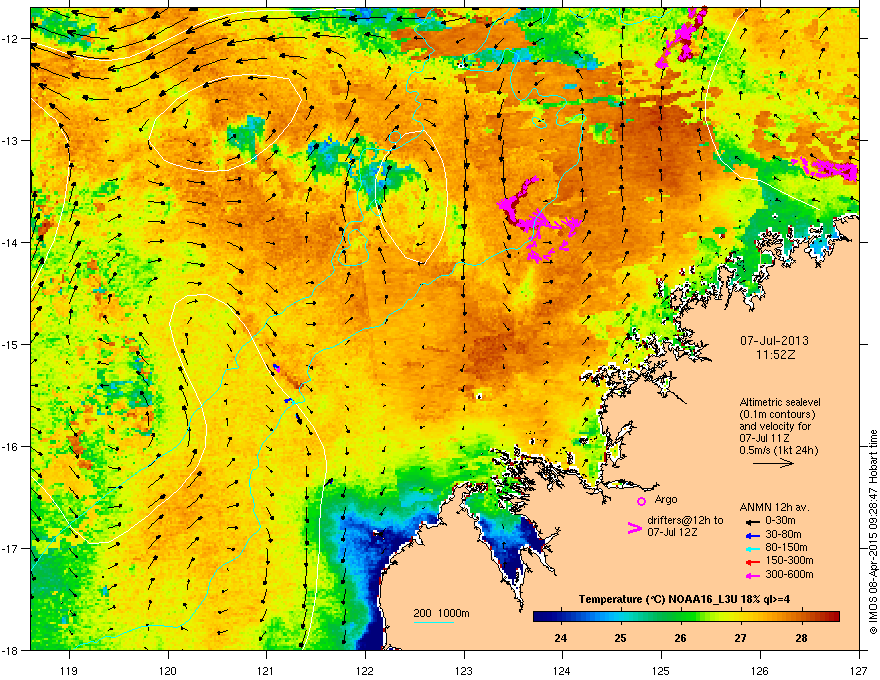Viewport: 880px width, 680px height.
Task: Click the longitude axis label '122'
Action: [365, 671]
